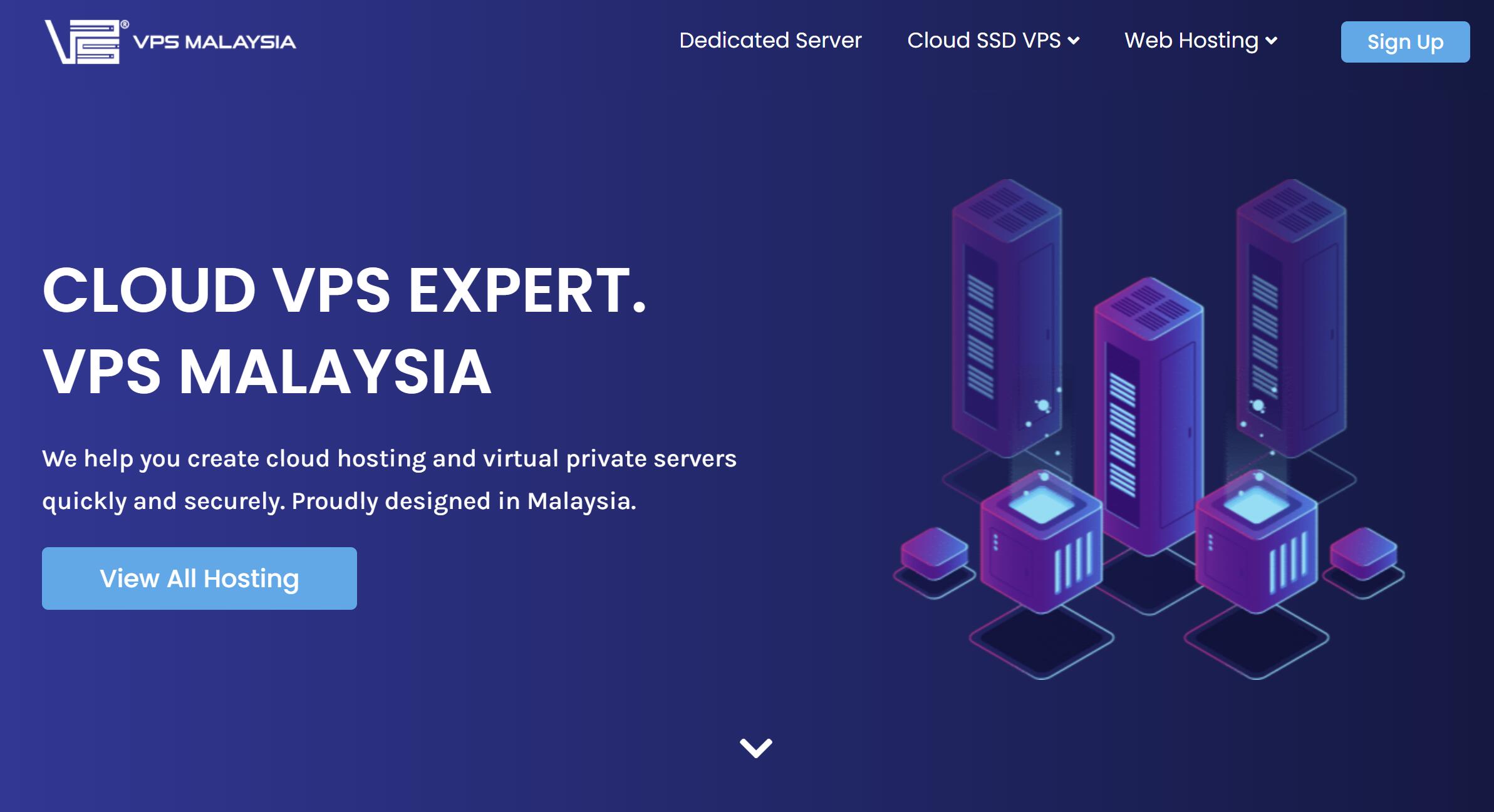This screenshot has width=1494, height=812.
Task: Click the Sign Up button
Action: (x=1406, y=40)
